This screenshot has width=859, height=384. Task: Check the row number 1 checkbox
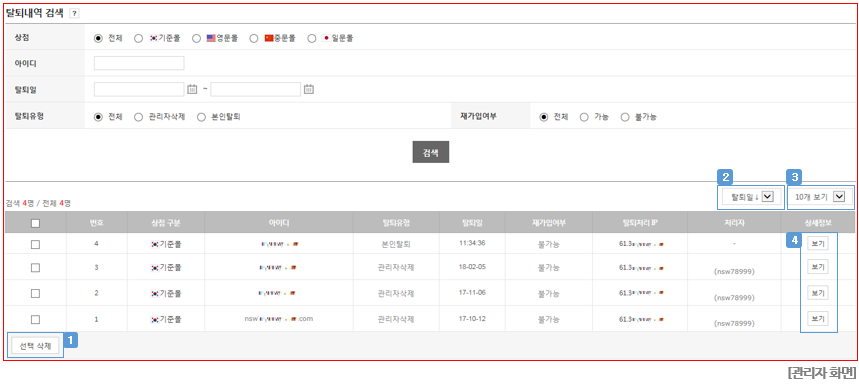36,319
